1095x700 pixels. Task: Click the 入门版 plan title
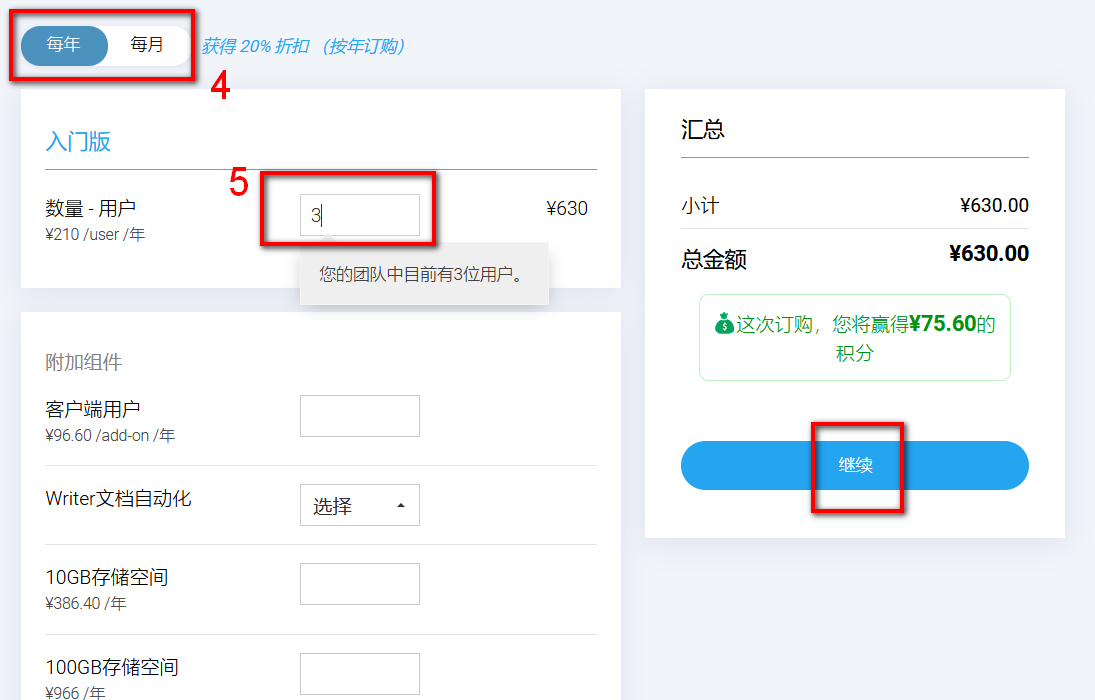click(78, 142)
